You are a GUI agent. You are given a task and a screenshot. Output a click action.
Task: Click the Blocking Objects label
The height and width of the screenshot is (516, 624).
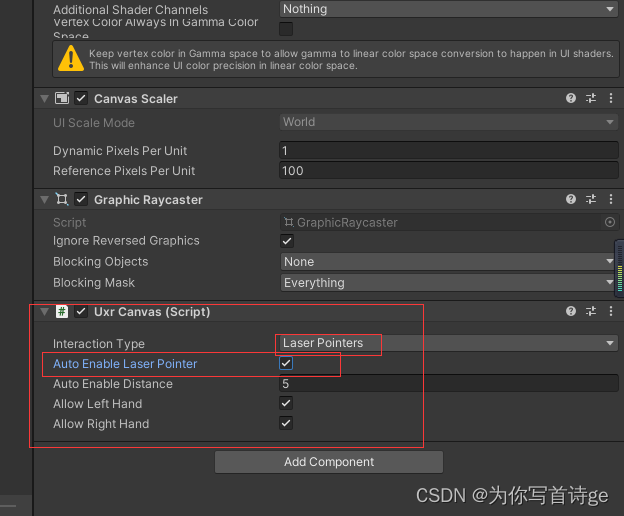(101, 261)
